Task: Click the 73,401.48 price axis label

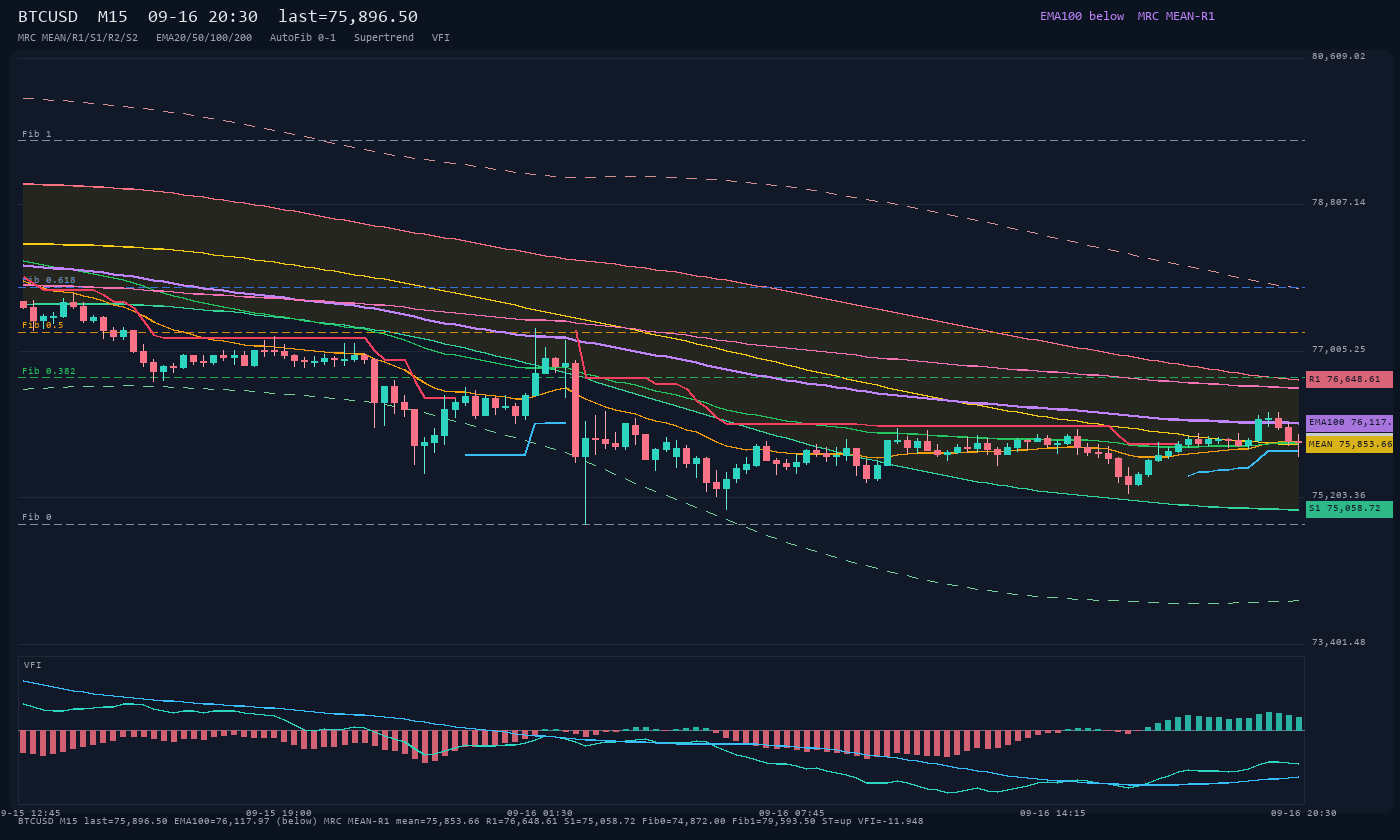Action: pos(1338,642)
